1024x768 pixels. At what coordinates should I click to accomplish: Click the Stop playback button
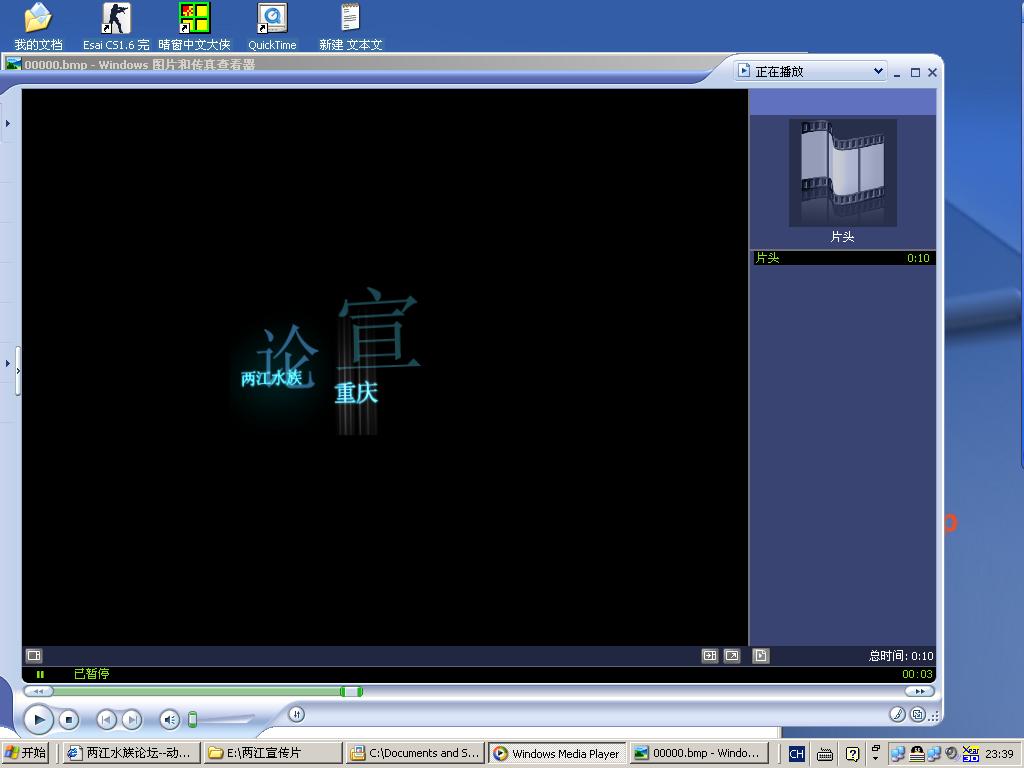[x=68, y=719]
